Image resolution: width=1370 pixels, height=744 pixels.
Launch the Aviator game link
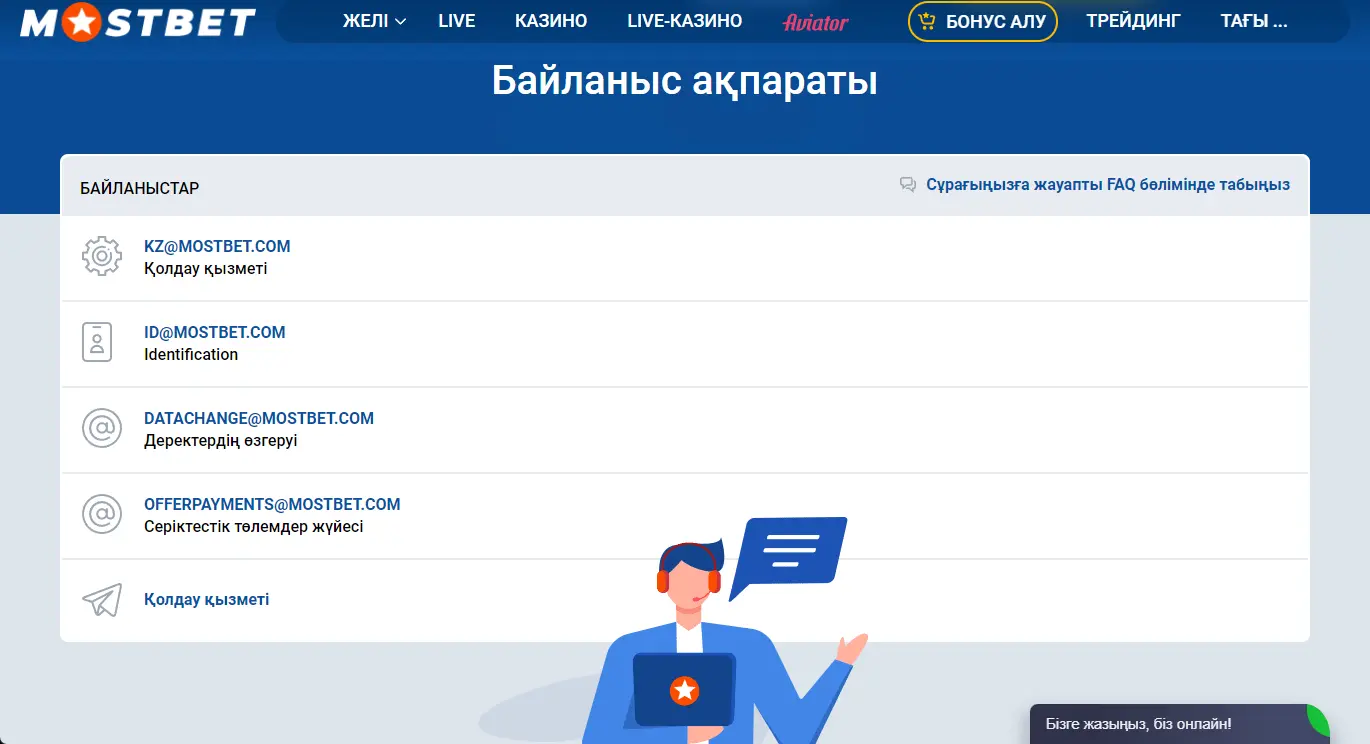coord(815,22)
